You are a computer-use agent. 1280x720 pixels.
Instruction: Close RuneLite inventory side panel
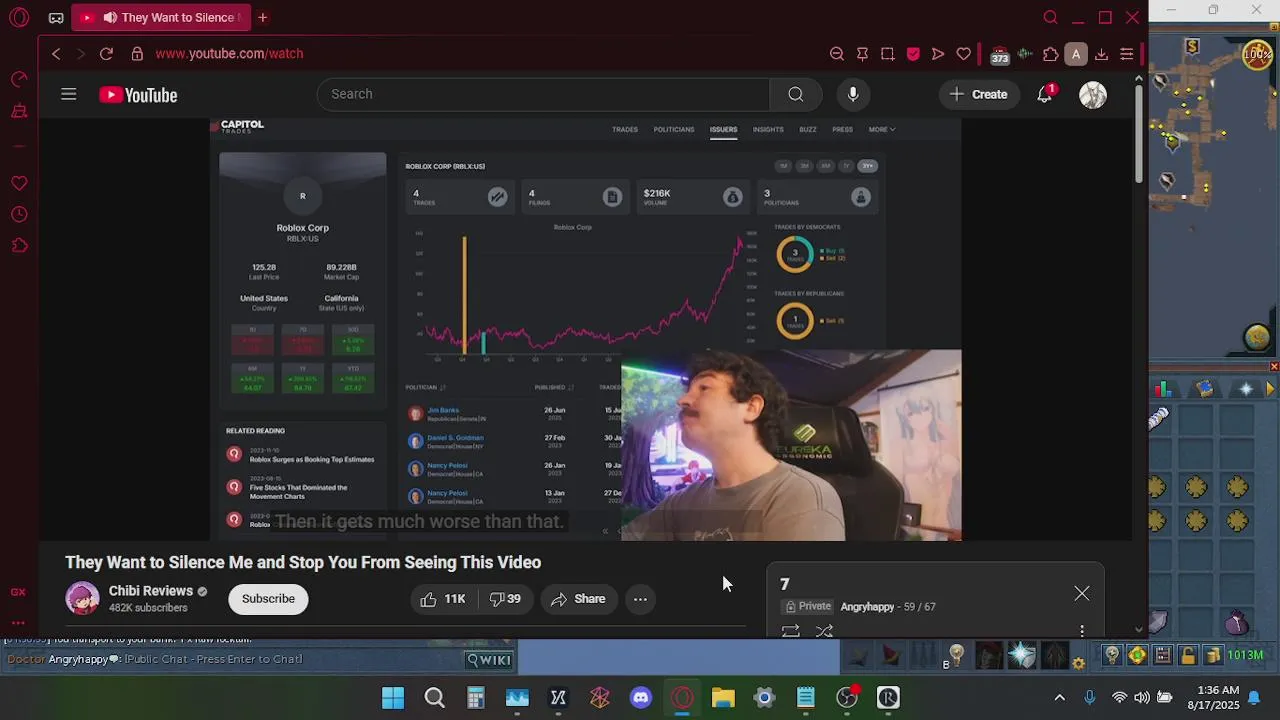tap(1274, 367)
